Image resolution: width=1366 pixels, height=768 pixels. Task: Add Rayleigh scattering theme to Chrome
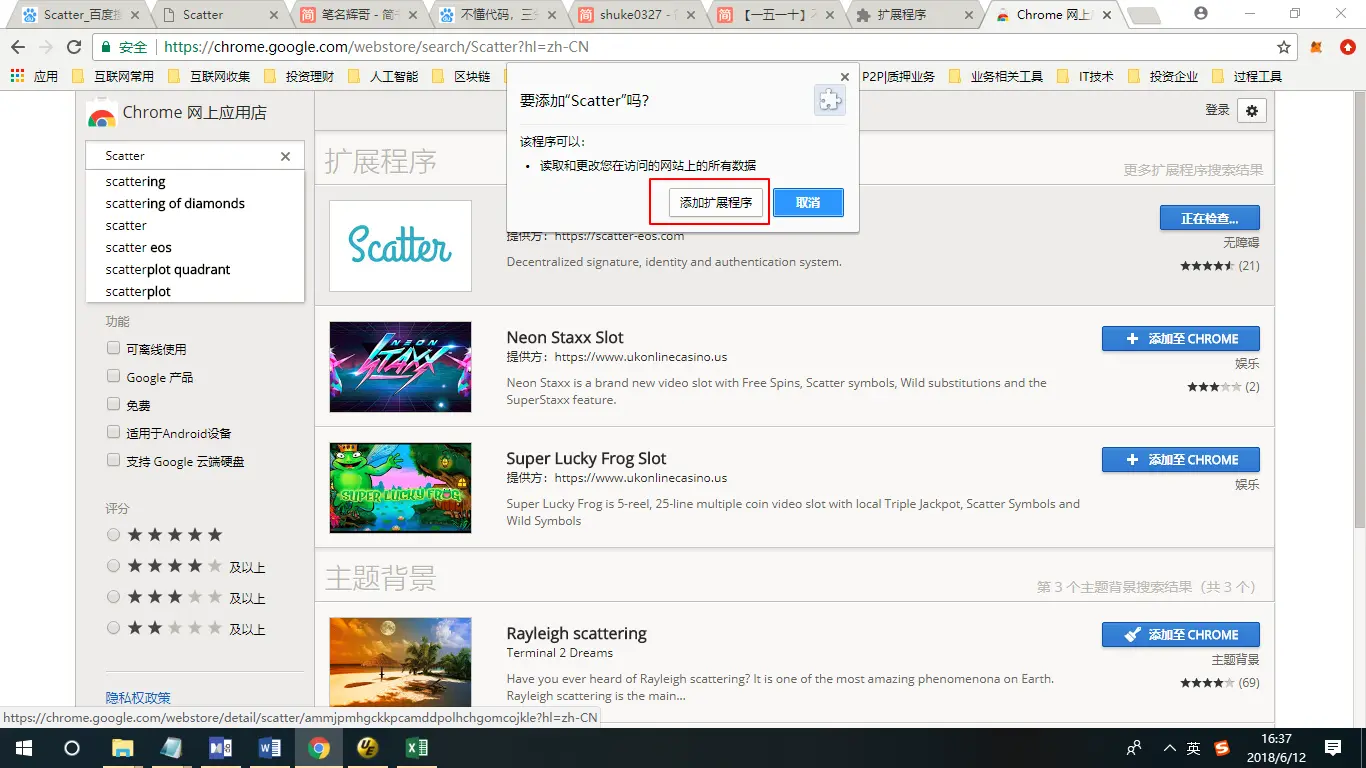pos(1181,634)
